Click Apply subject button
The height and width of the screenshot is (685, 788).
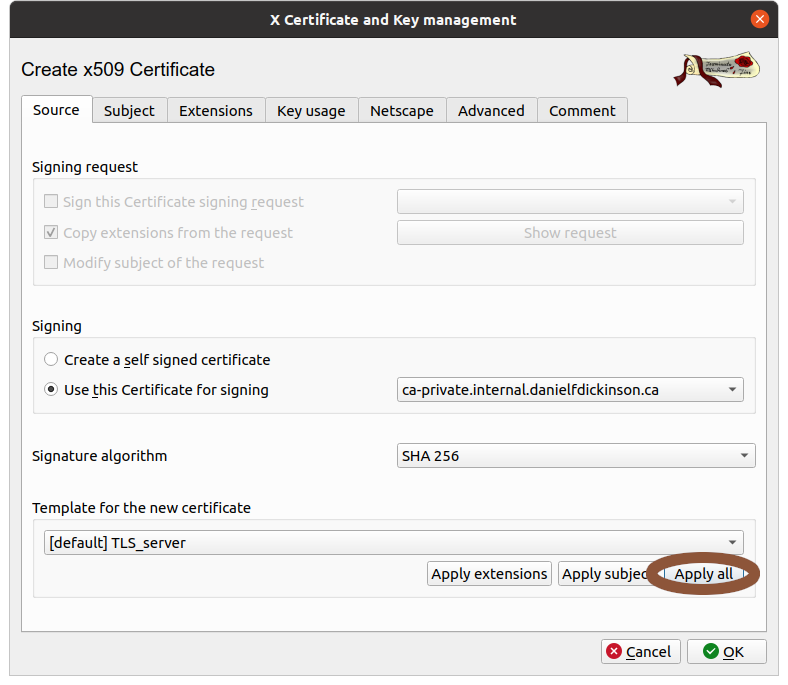[606, 574]
